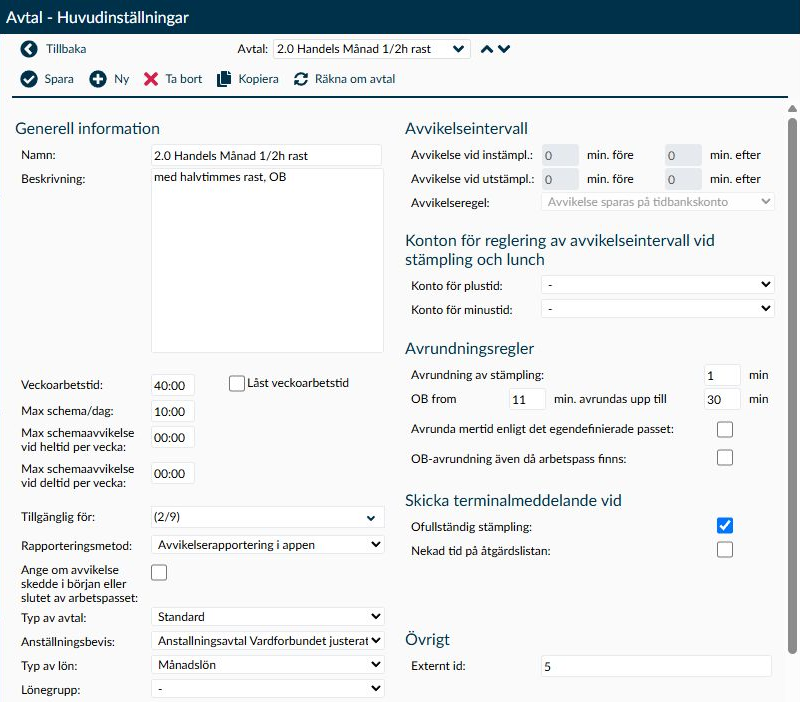Click the Beskrivning text area
The width and height of the screenshot is (800, 702).
(267, 260)
